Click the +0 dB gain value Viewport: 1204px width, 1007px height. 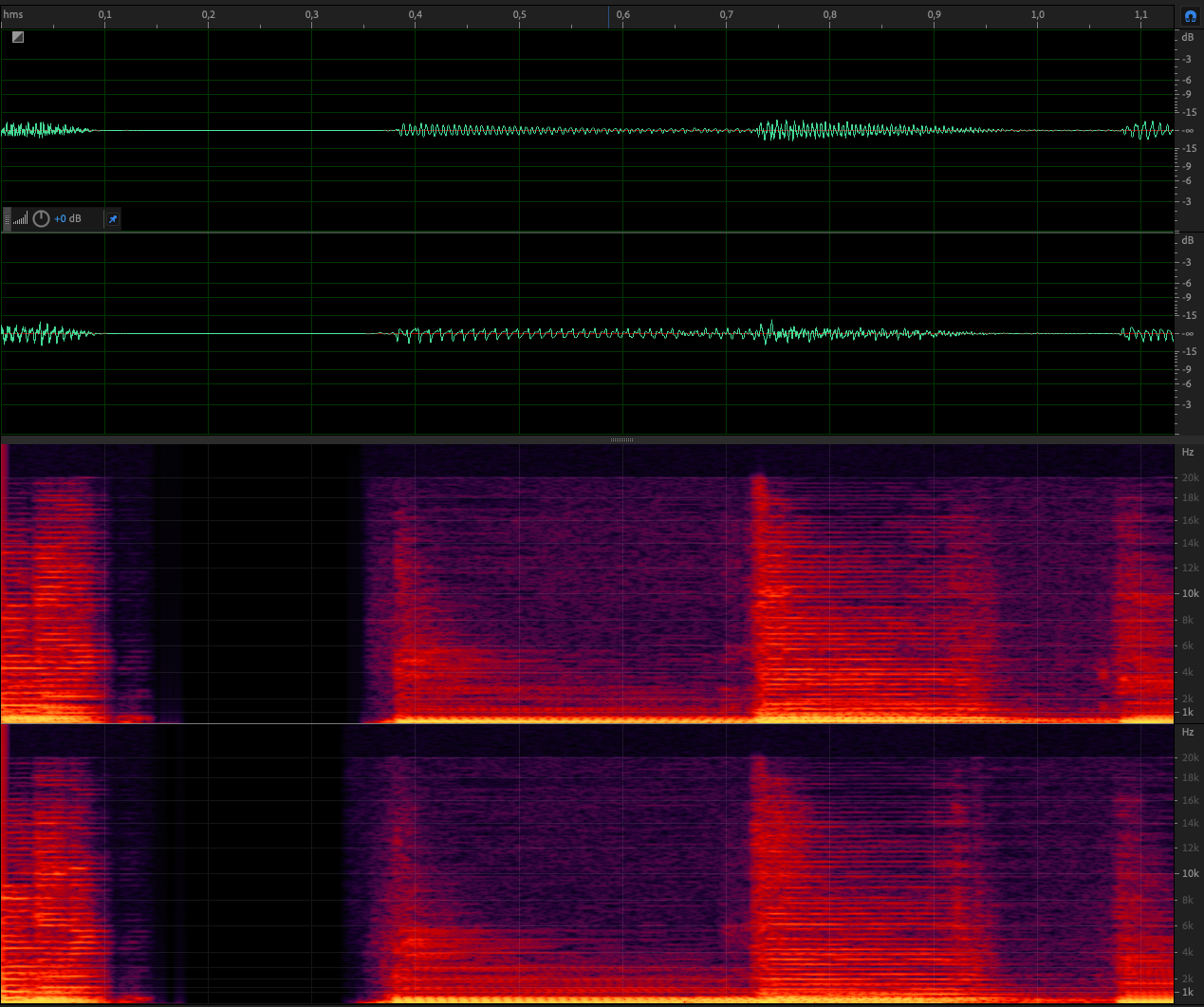click(67, 219)
